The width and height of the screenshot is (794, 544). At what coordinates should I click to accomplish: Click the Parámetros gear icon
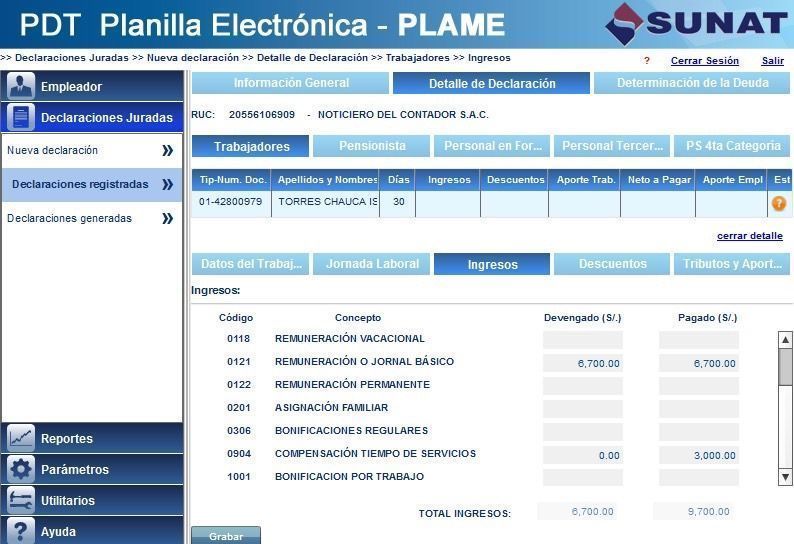click(21, 469)
